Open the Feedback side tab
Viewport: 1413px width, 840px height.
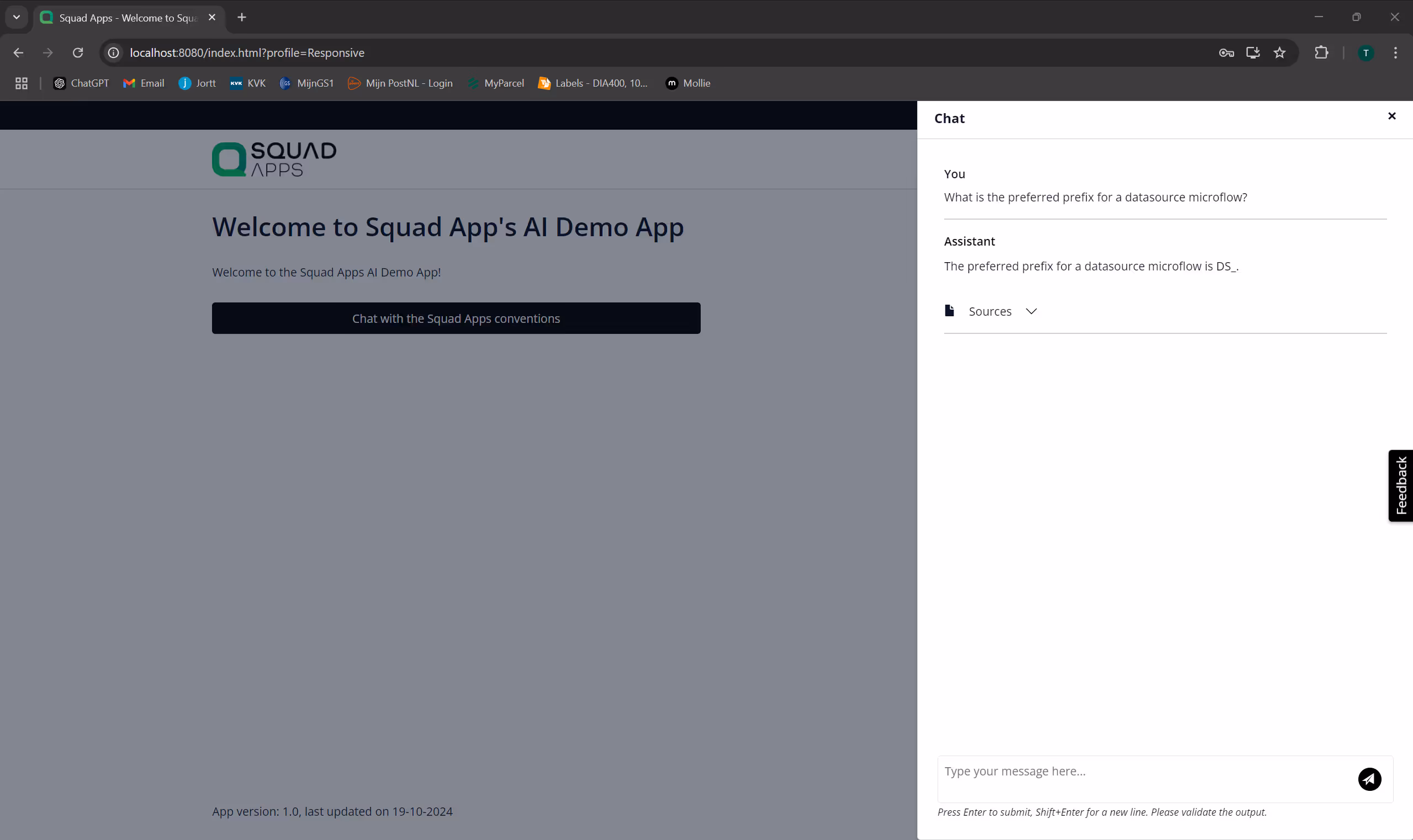1400,486
